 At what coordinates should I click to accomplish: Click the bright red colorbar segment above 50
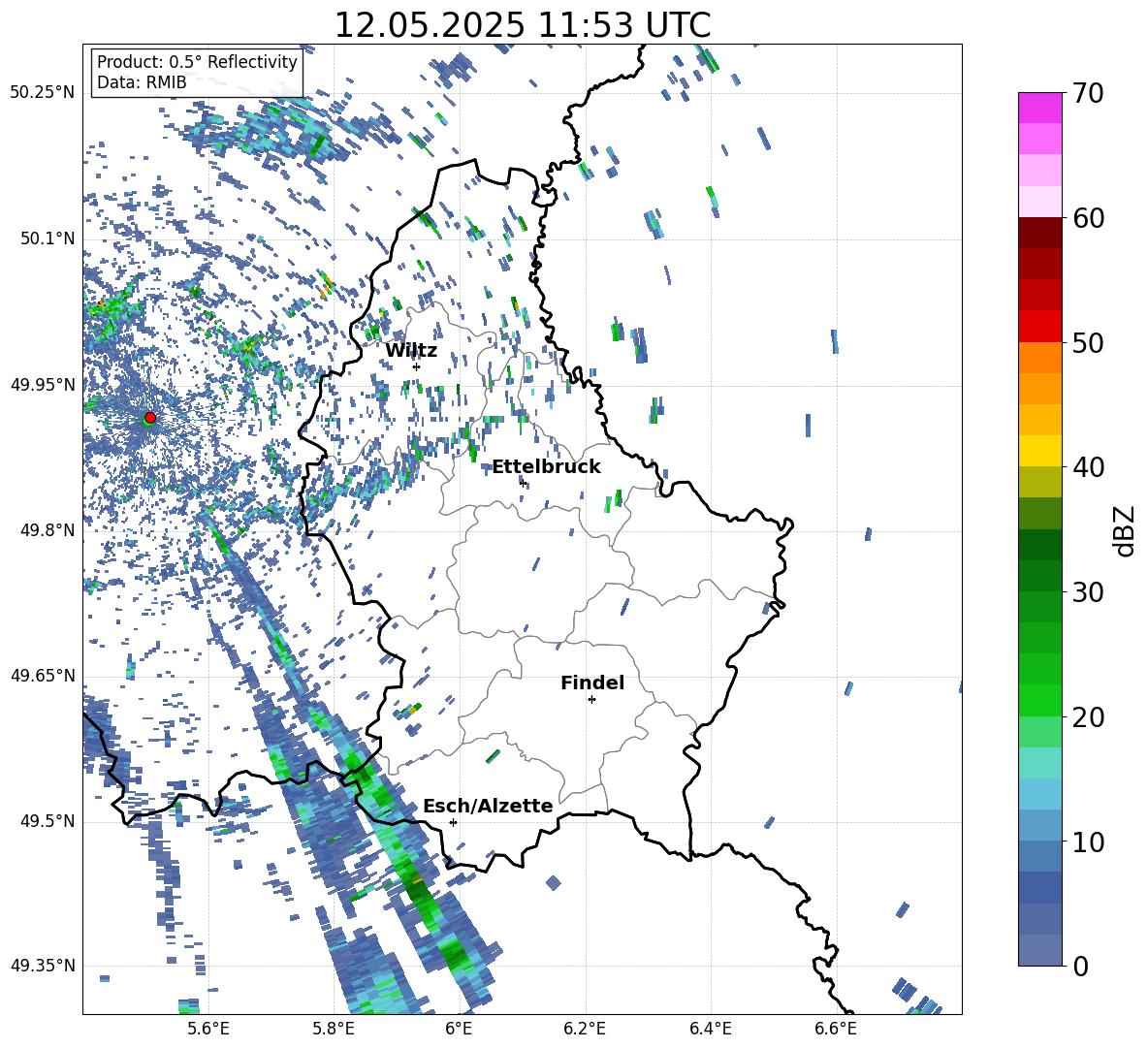coord(1039,327)
